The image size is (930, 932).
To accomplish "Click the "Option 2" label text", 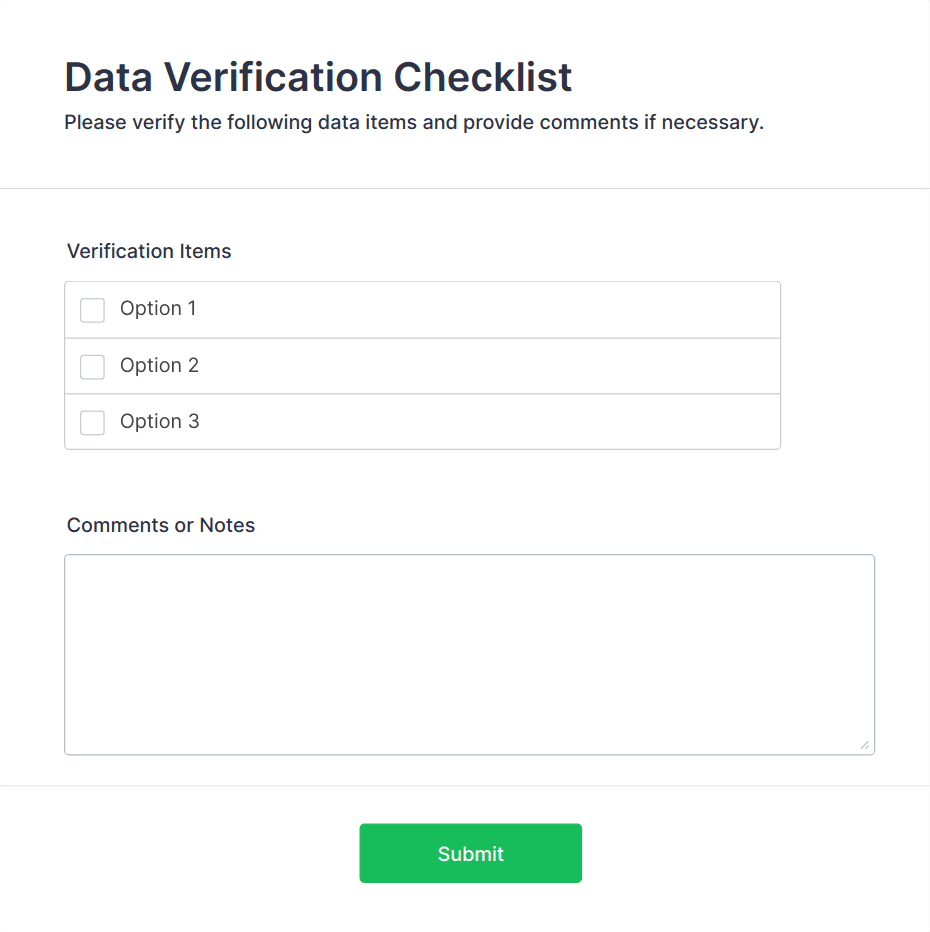I will pyautogui.click(x=159, y=366).
